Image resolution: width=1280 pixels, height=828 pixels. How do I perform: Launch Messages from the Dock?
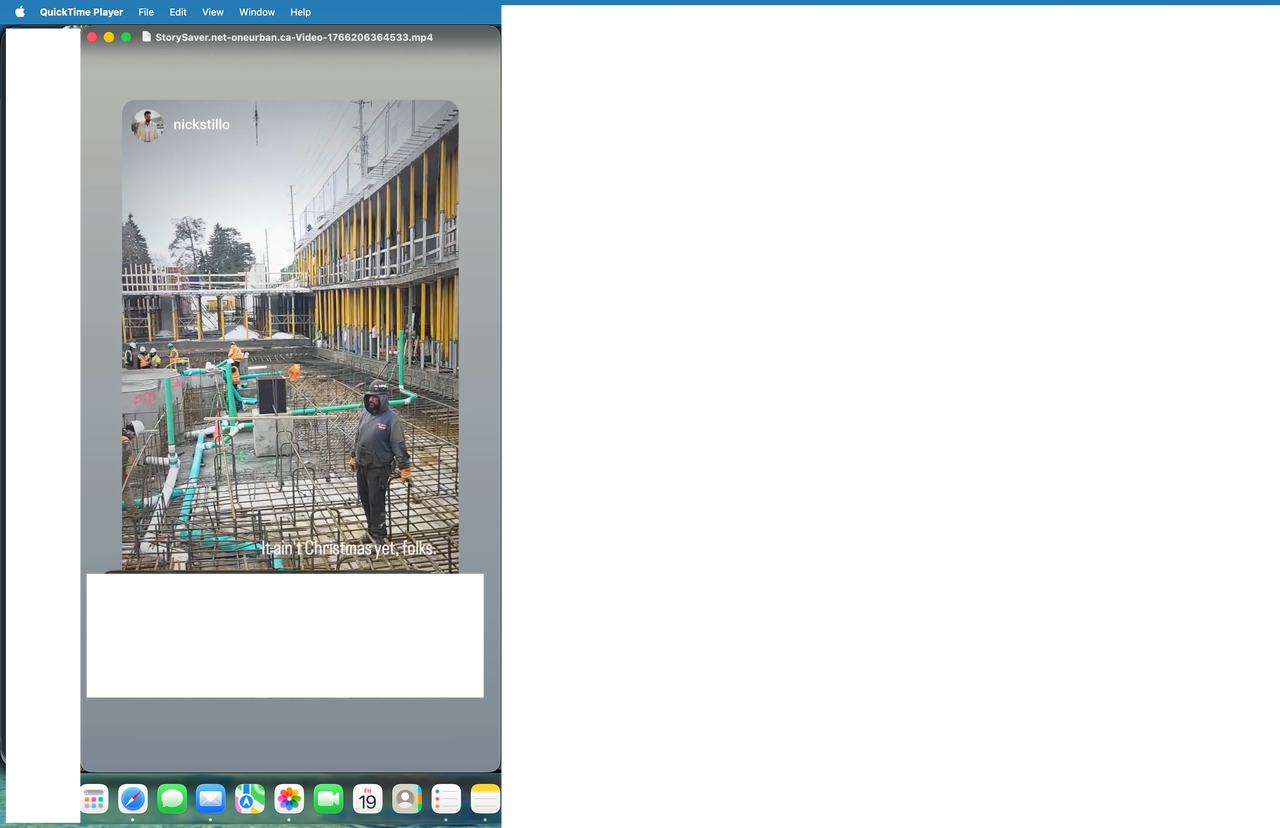click(x=172, y=799)
